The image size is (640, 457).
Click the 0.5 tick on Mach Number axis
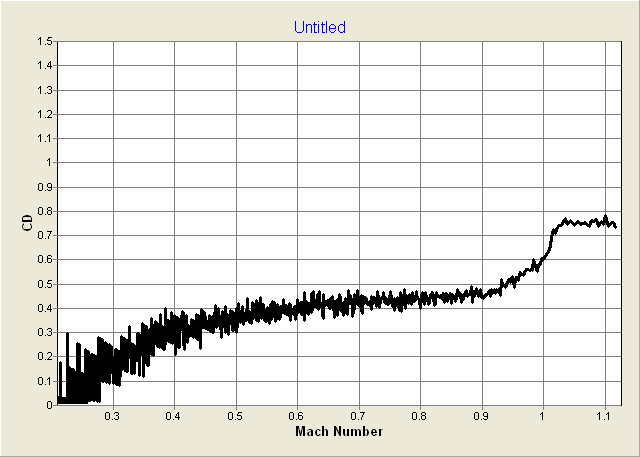(235, 415)
